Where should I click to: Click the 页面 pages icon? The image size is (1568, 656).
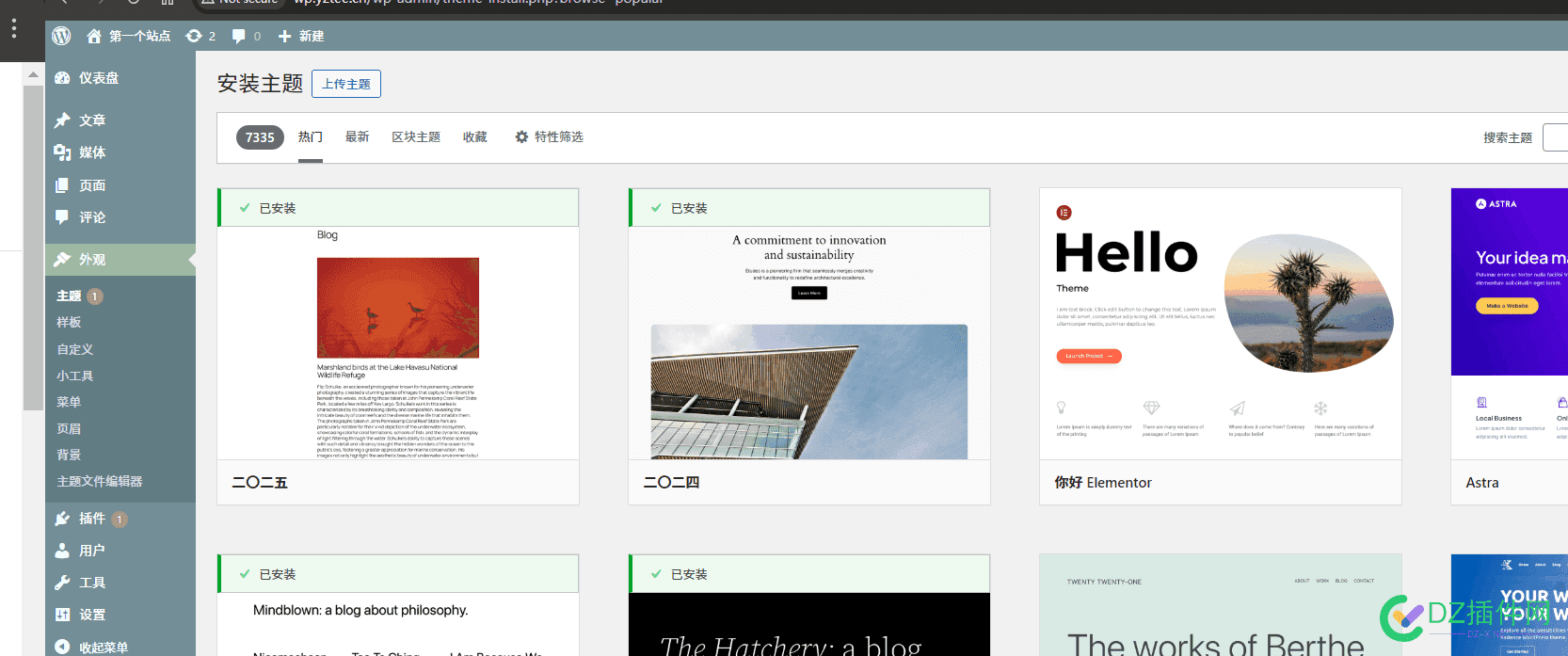point(62,185)
